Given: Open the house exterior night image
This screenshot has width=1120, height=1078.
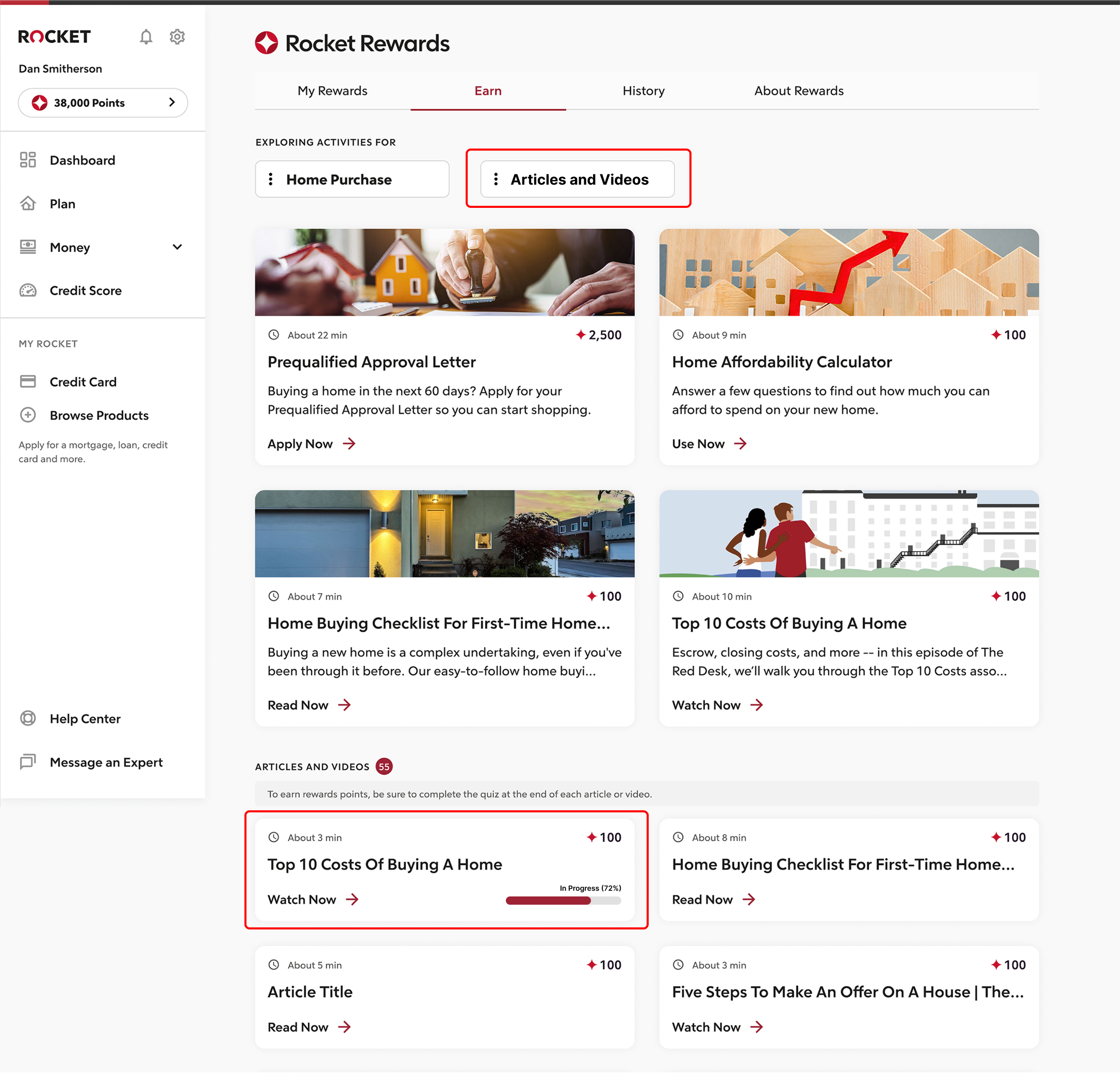Looking at the screenshot, I should 444,533.
